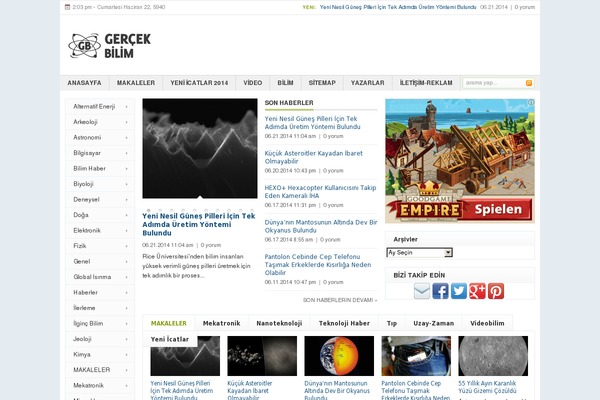Go to ANASAYFA in the navigation bar
This screenshot has width=600, height=400.
tap(85, 83)
